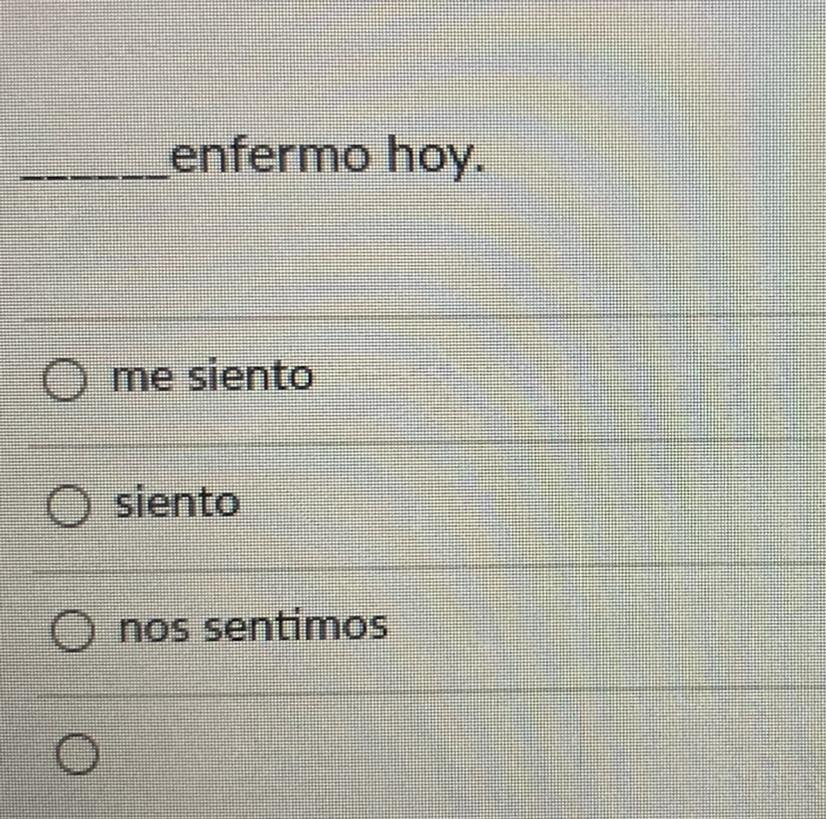
Task: Click divider between "me siento" and "siento"
Action: coord(427,443)
